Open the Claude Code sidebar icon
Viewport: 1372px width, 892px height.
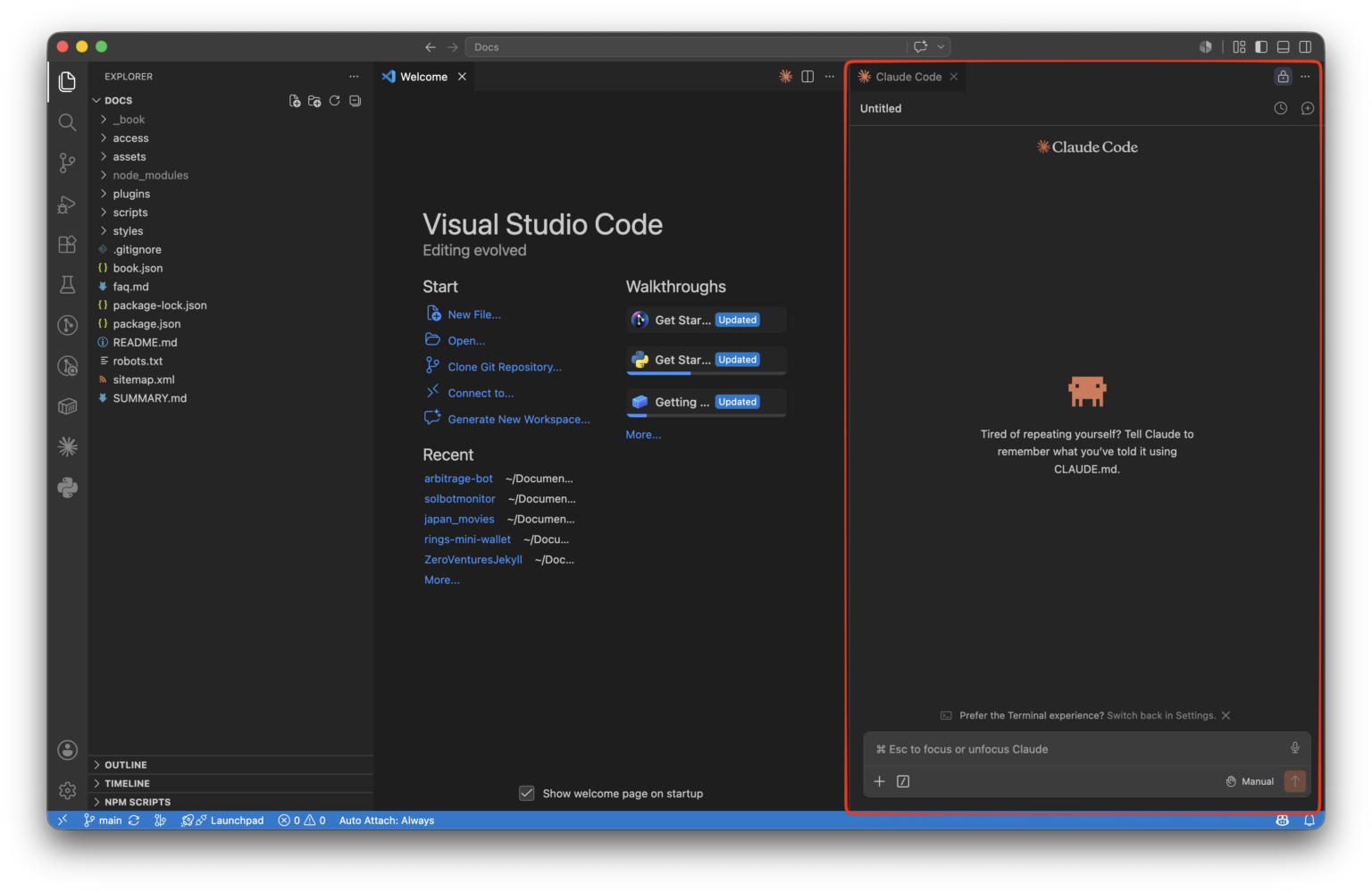tap(67, 446)
